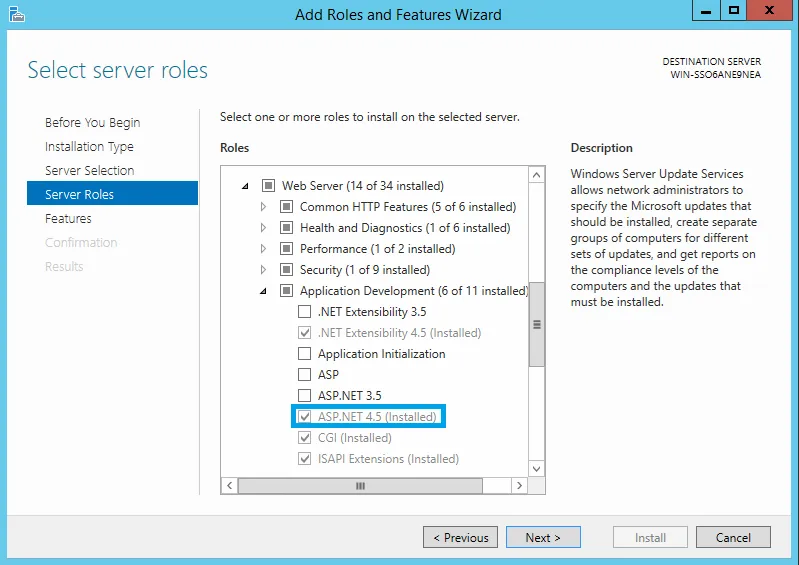Screen dimensions: 799x565
Task: Collapse Application Development node
Action: pos(264,291)
